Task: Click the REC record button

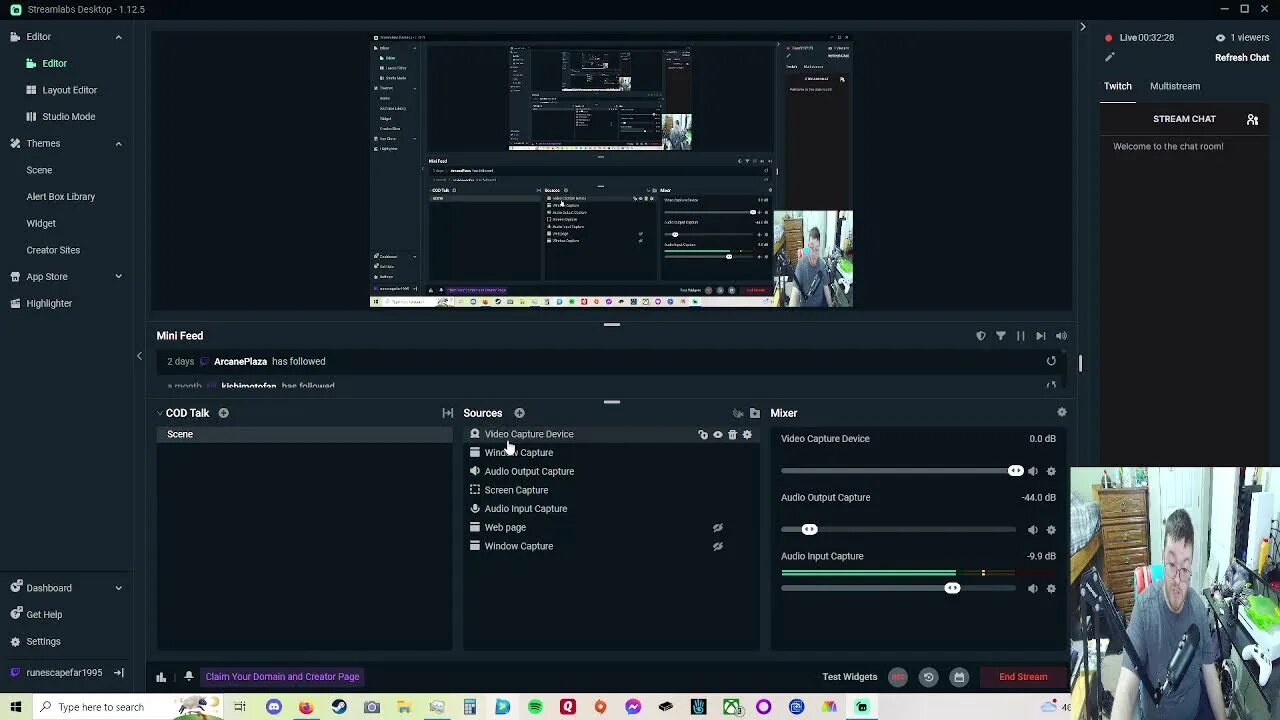Action: [898, 677]
